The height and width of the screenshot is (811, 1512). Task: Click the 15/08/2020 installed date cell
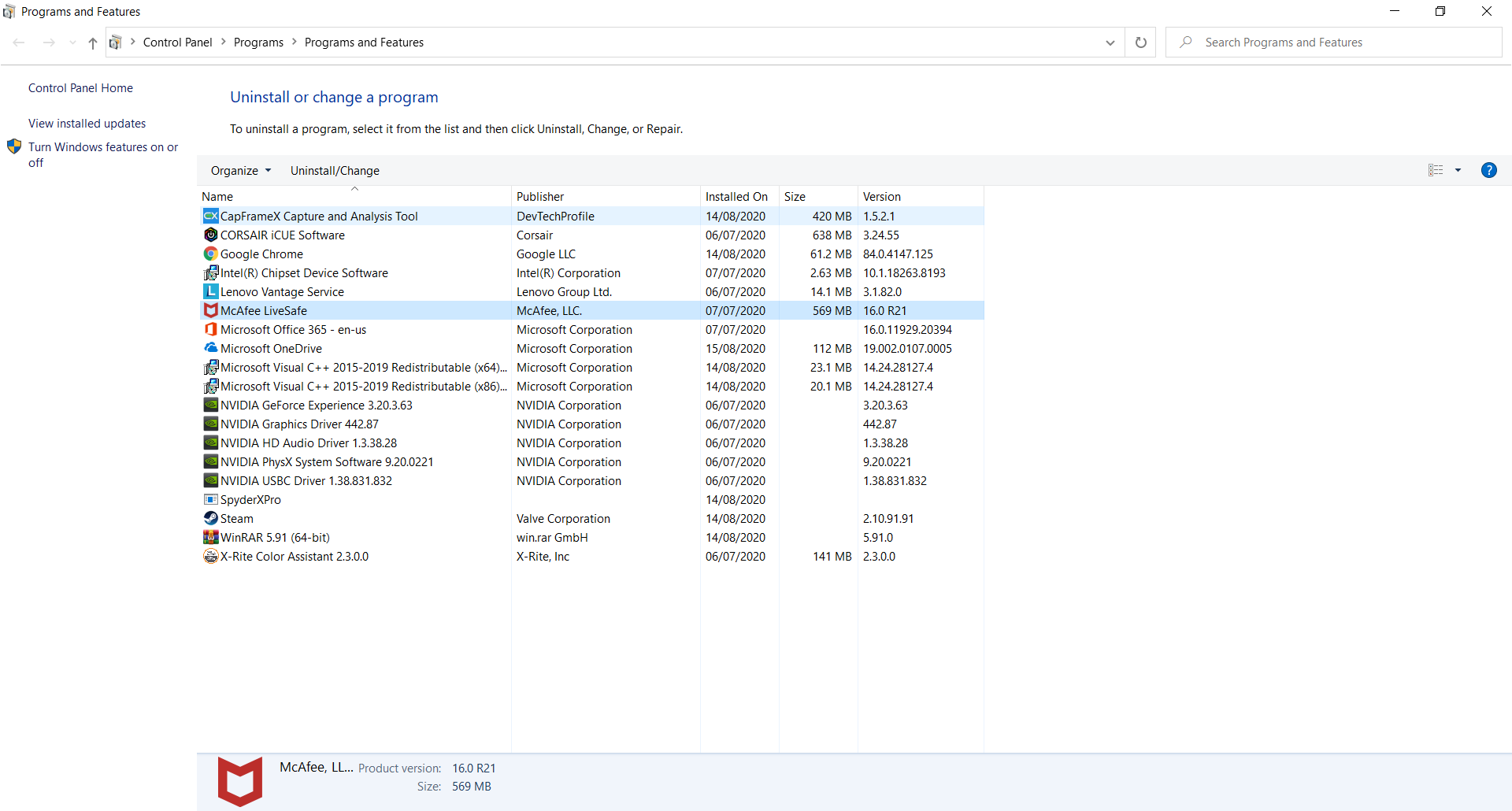click(x=736, y=349)
